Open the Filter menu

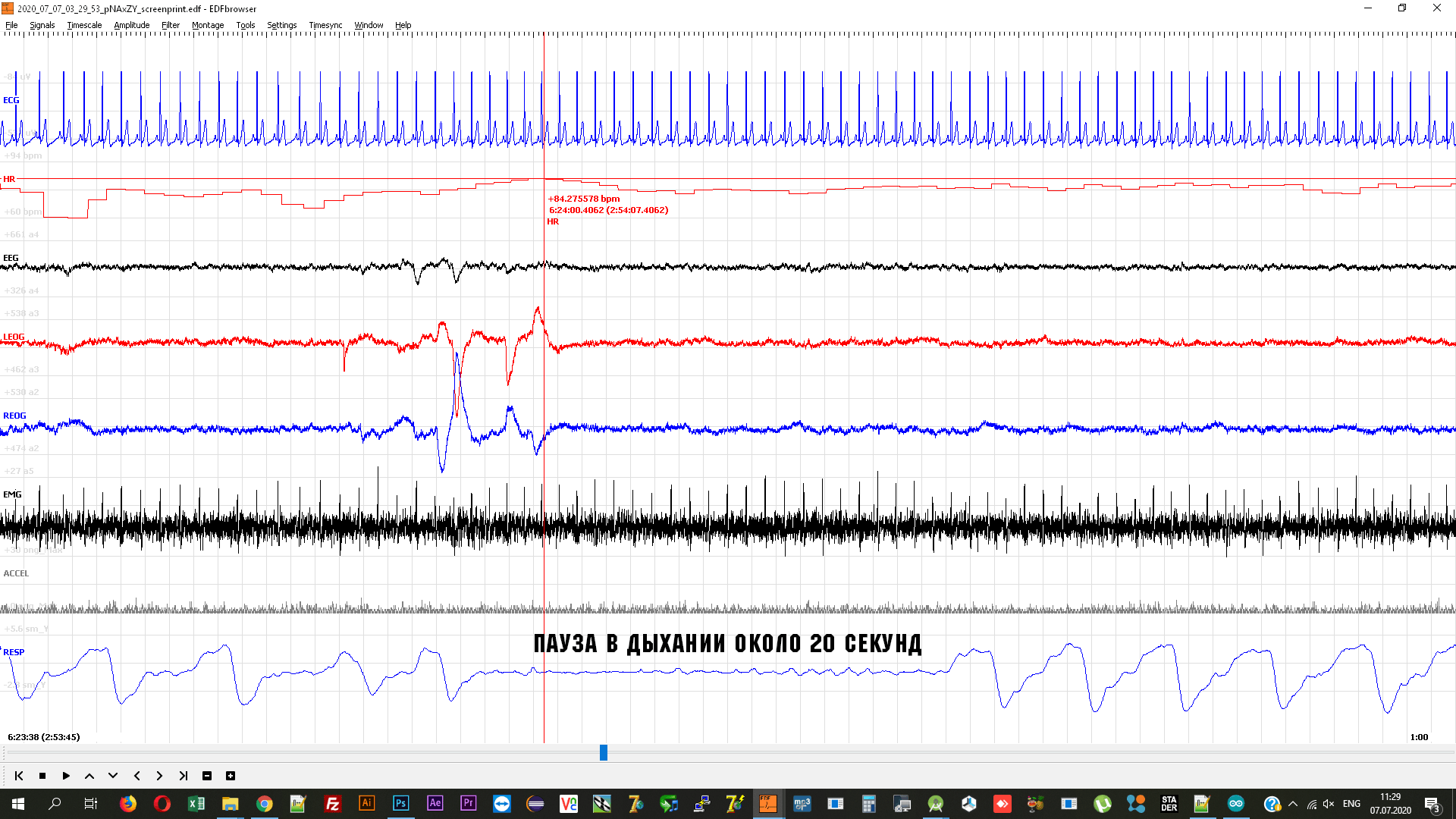[171, 25]
